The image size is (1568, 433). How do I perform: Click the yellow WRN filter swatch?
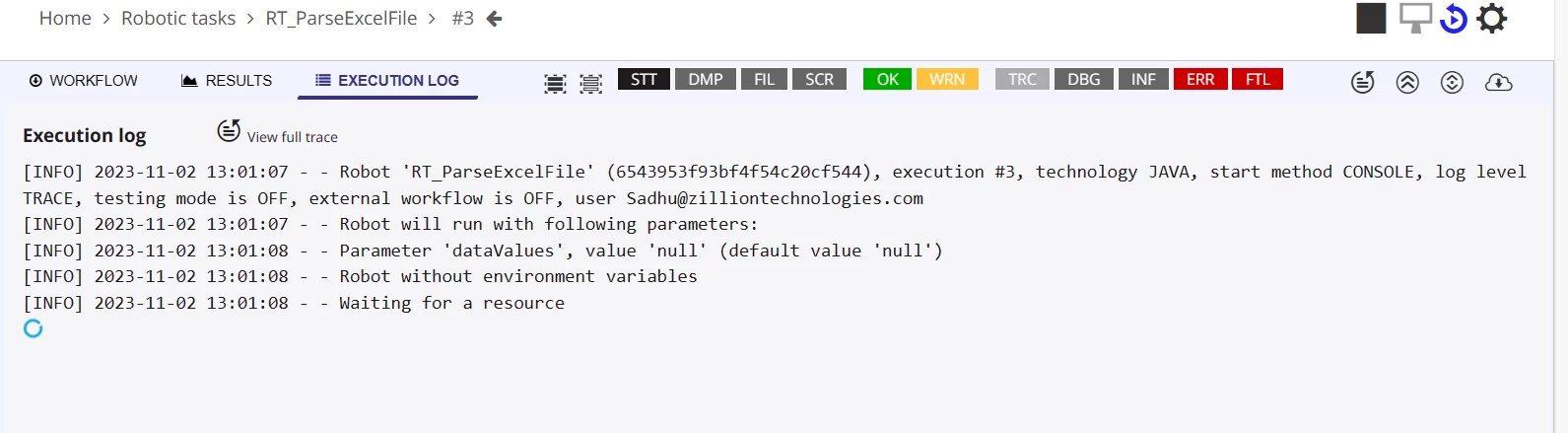coord(947,79)
